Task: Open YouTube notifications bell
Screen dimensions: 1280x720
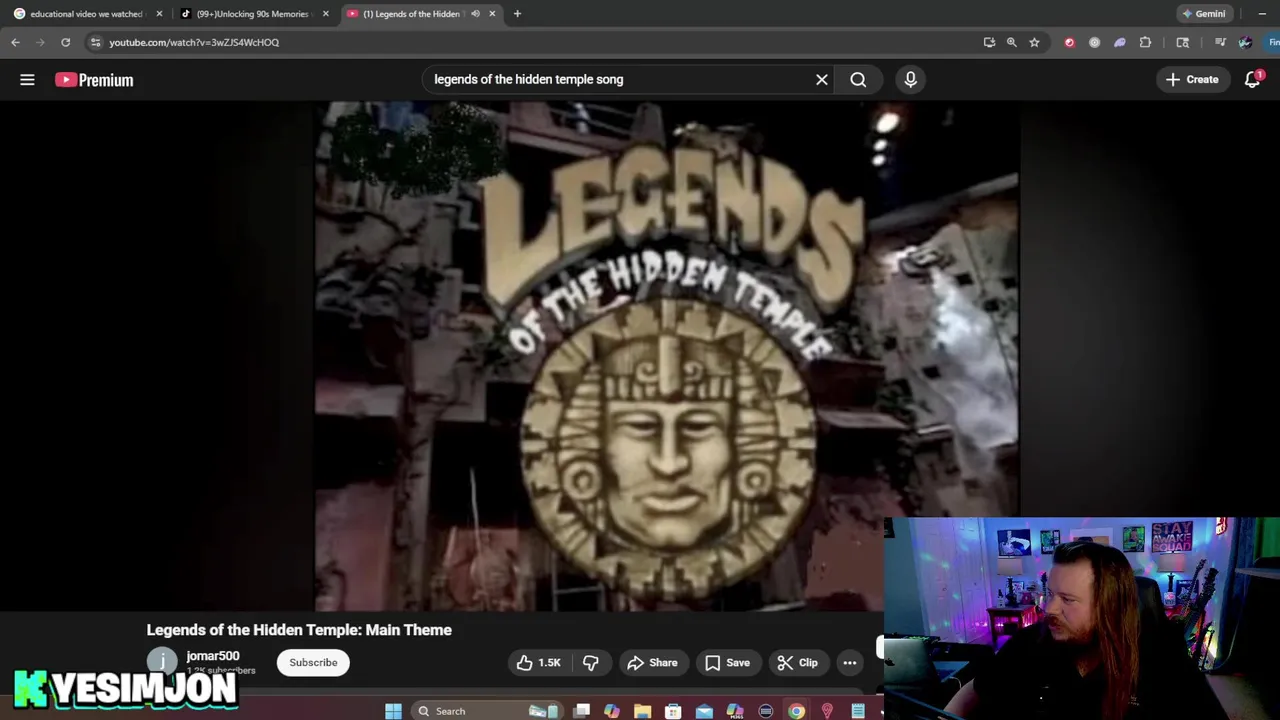Action: coord(1252,80)
